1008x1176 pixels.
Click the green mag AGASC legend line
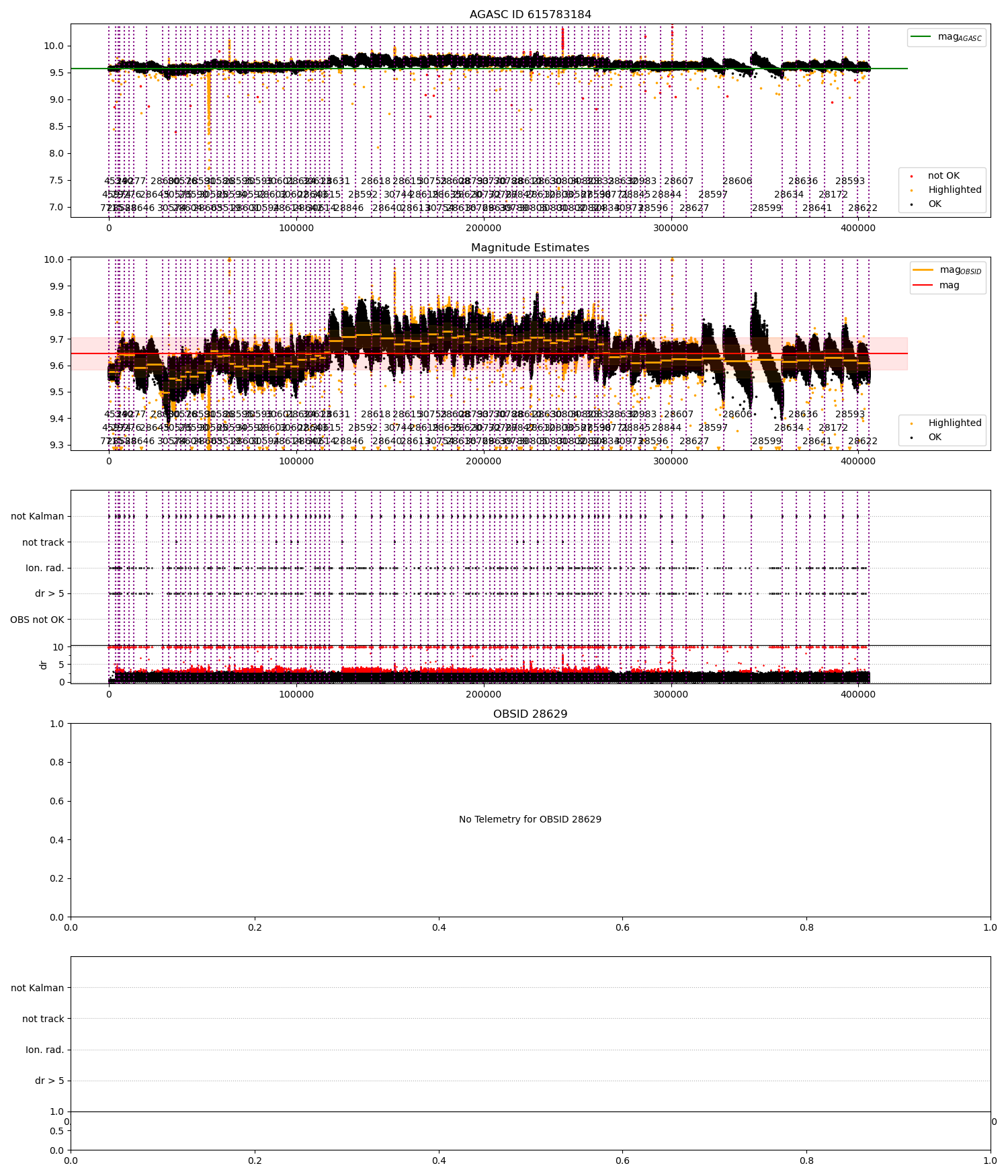coord(921,36)
